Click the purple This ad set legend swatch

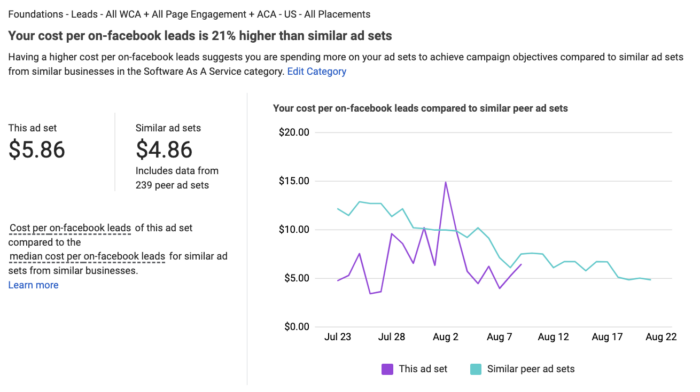click(x=387, y=369)
